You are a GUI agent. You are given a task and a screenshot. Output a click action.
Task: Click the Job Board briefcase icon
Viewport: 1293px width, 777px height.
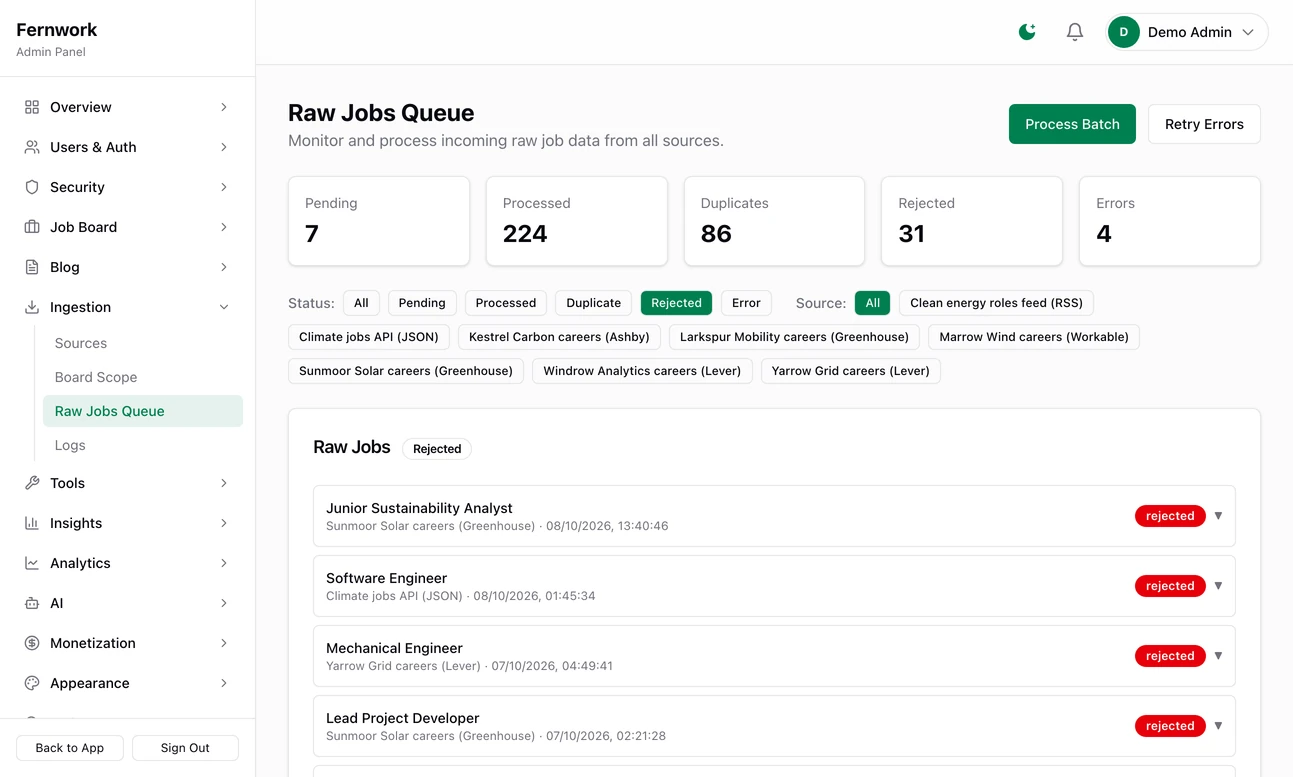pyautogui.click(x=32, y=227)
